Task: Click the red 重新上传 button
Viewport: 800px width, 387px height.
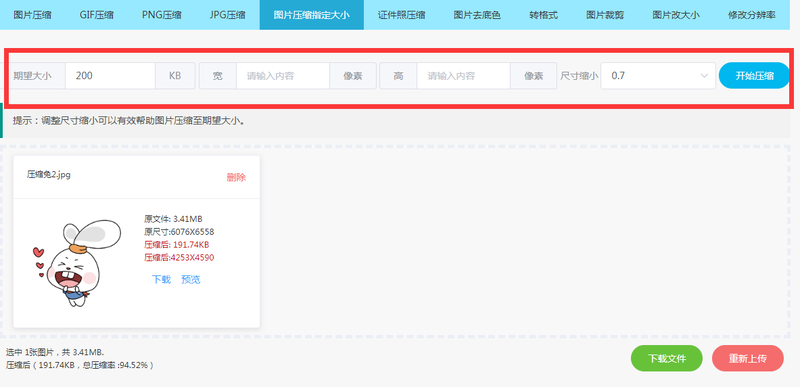Action: [747, 358]
